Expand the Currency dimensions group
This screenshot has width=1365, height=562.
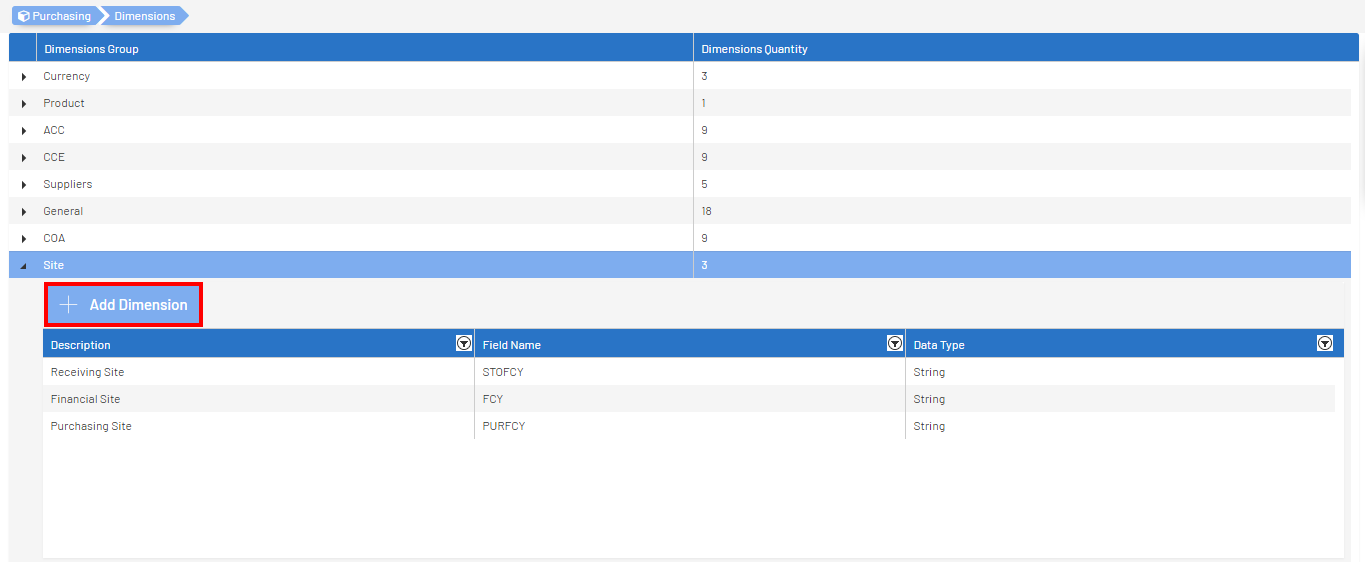click(23, 77)
